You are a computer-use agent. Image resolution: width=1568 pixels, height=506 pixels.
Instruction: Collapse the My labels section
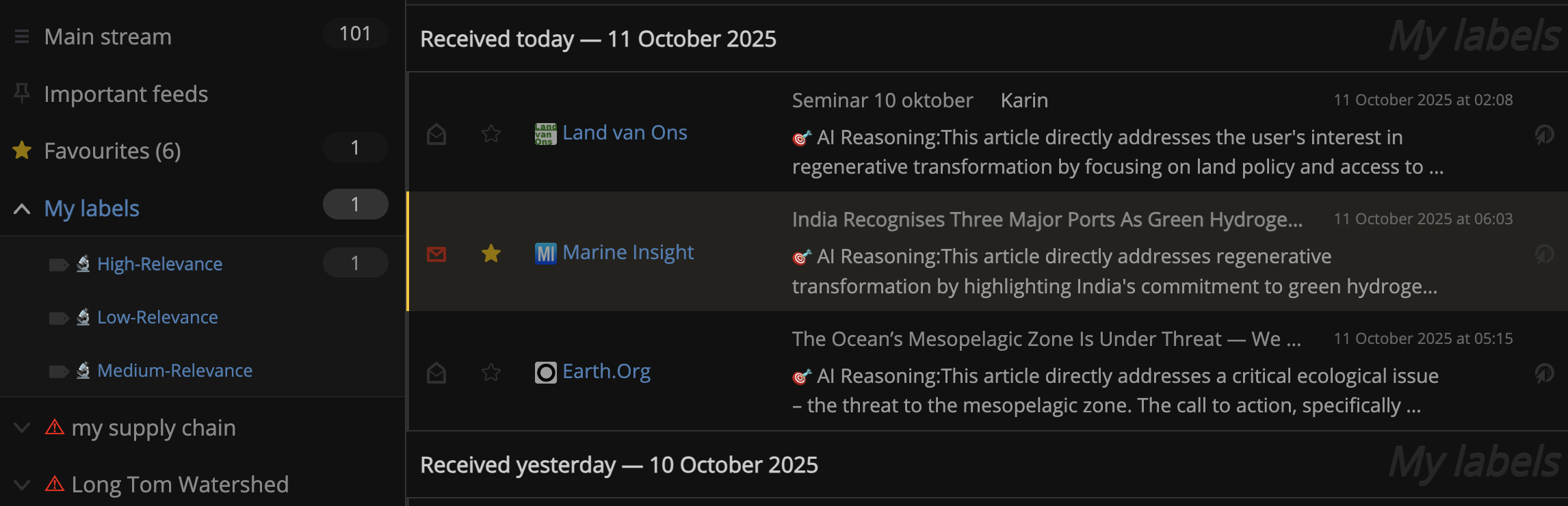21,208
